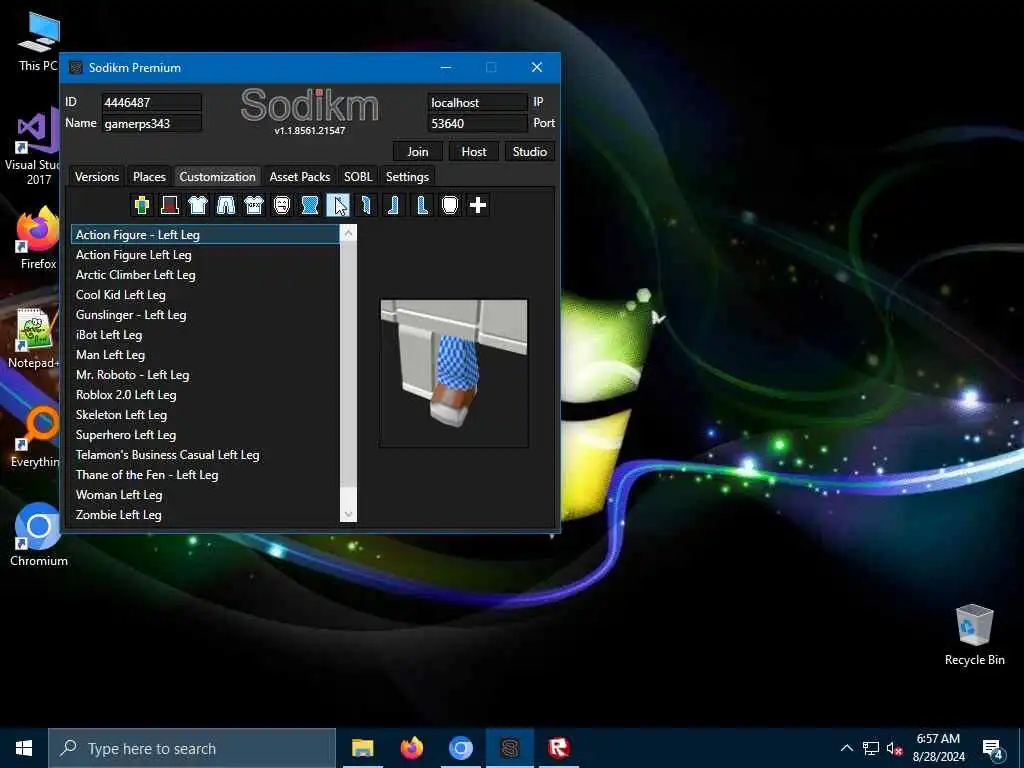This screenshot has height=768, width=1024.
Task: Click the left leg preview thumbnail
Action: tap(454, 374)
